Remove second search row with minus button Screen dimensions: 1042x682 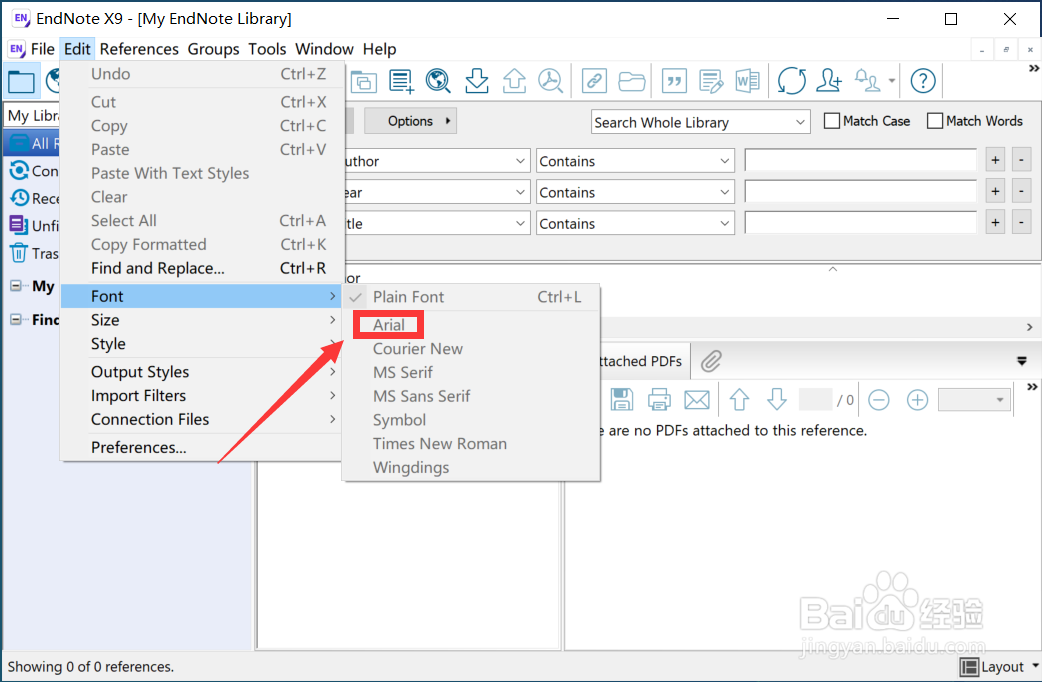1021,191
